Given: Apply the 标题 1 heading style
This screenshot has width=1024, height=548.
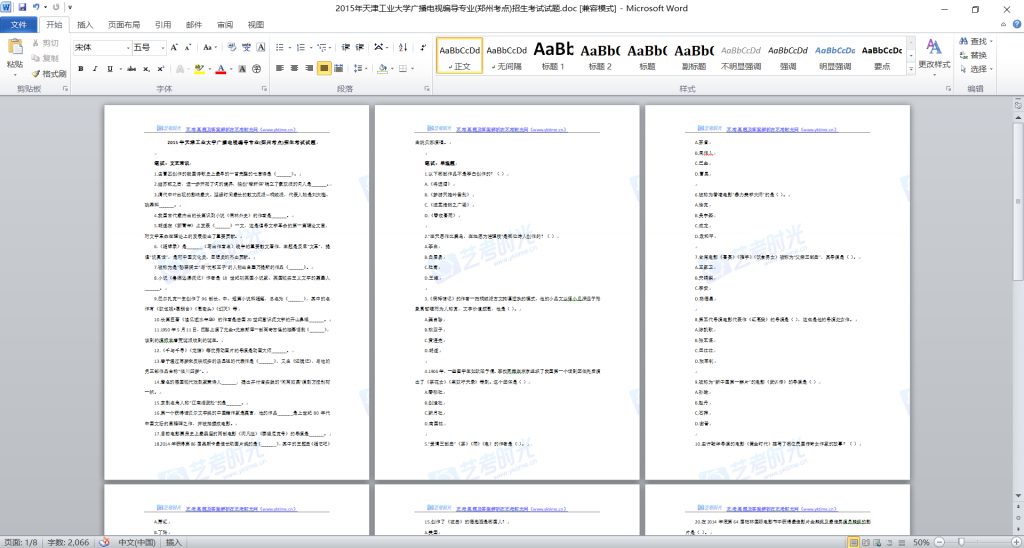Looking at the screenshot, I should [x=553, y=56].
